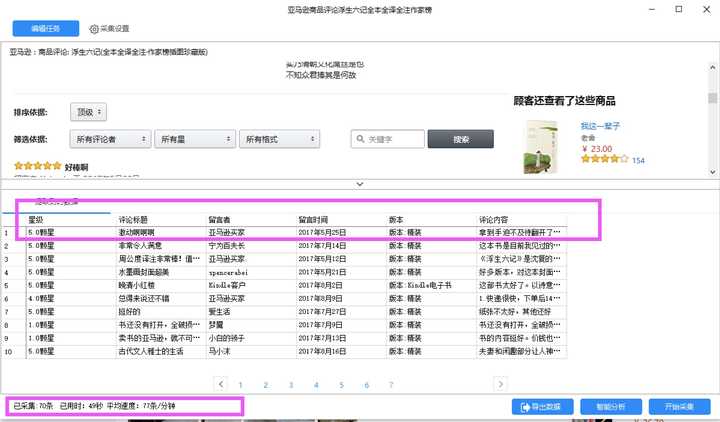Click the dark 搜索 button
Image resolution: width=720 pixels, height=422 pixels.
coord(461,139)
